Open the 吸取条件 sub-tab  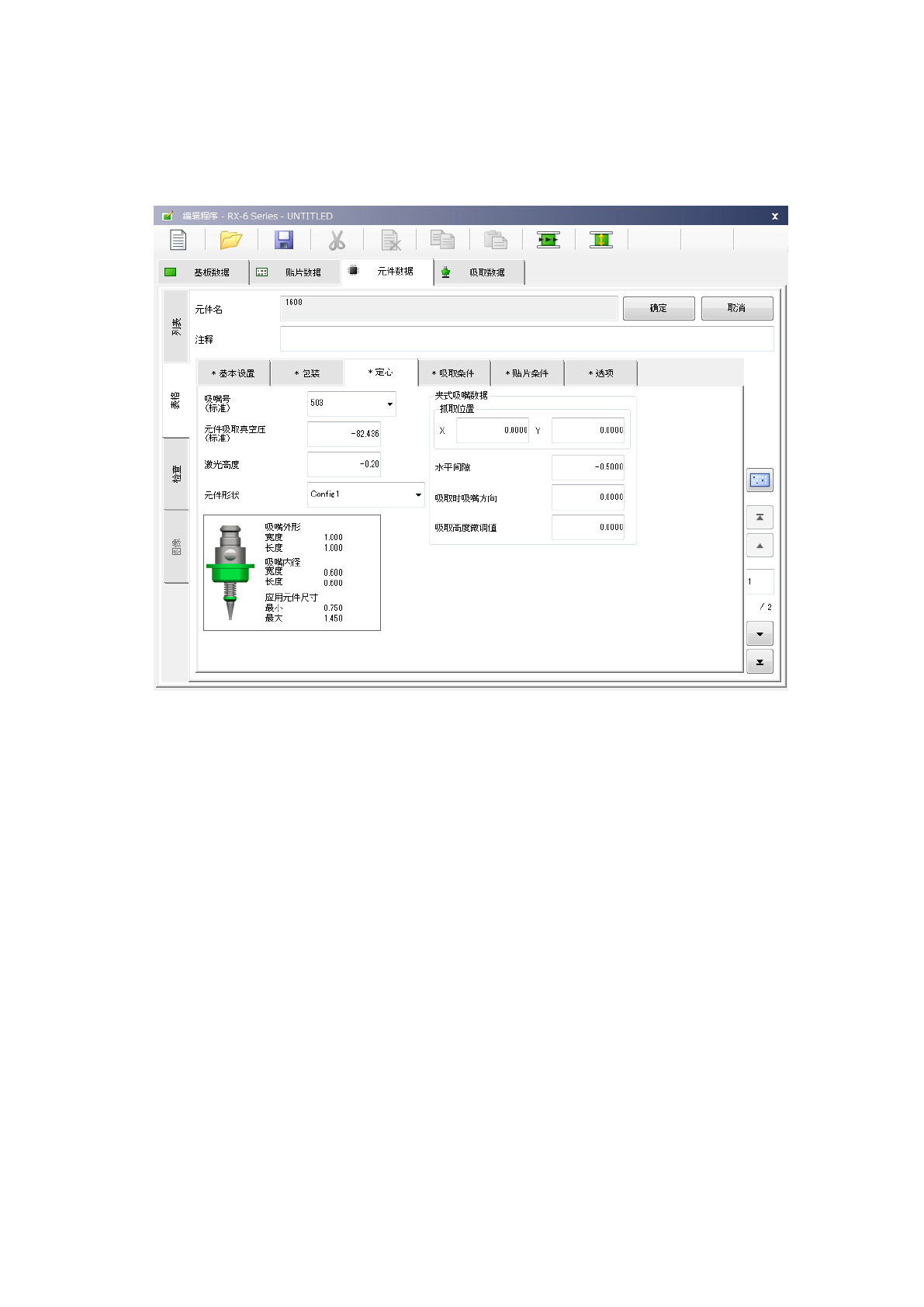click(454, 373)
